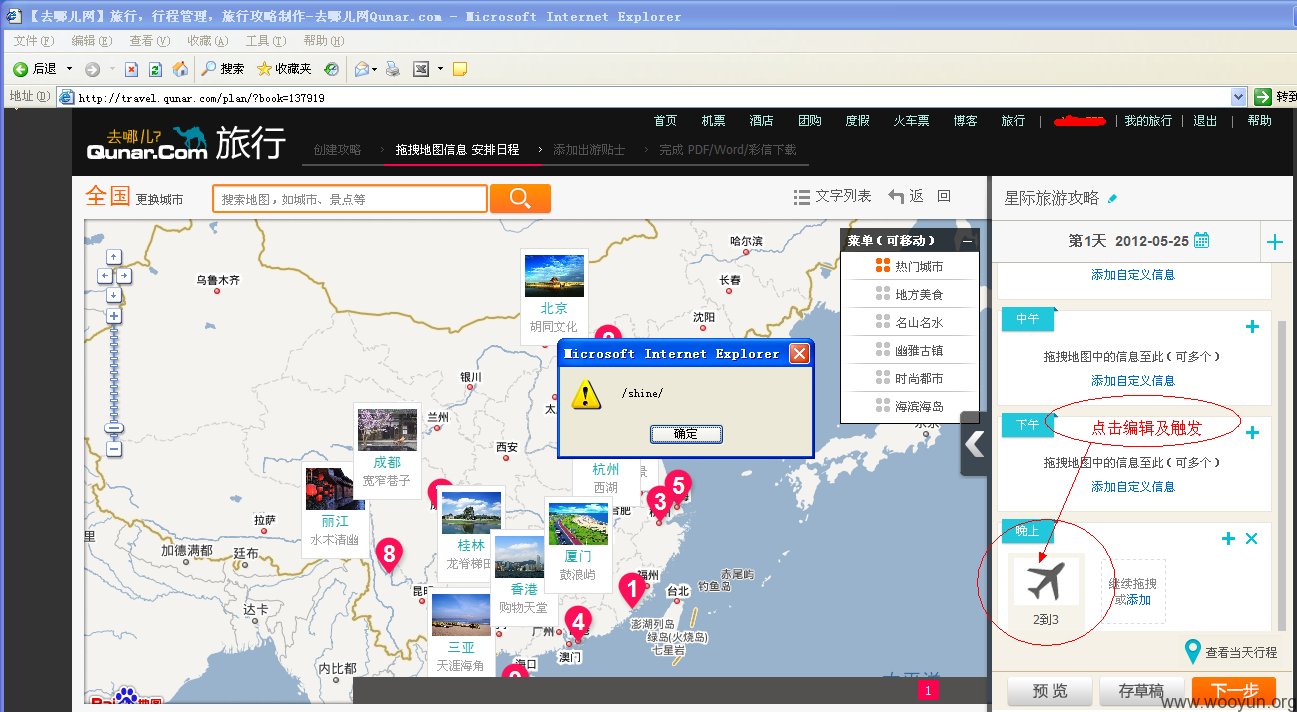Image resolution: width=1297 pixels, height=712 pixels.
Task: Click 添加自定义信息 link in 下午 section
Action: 1133,486
